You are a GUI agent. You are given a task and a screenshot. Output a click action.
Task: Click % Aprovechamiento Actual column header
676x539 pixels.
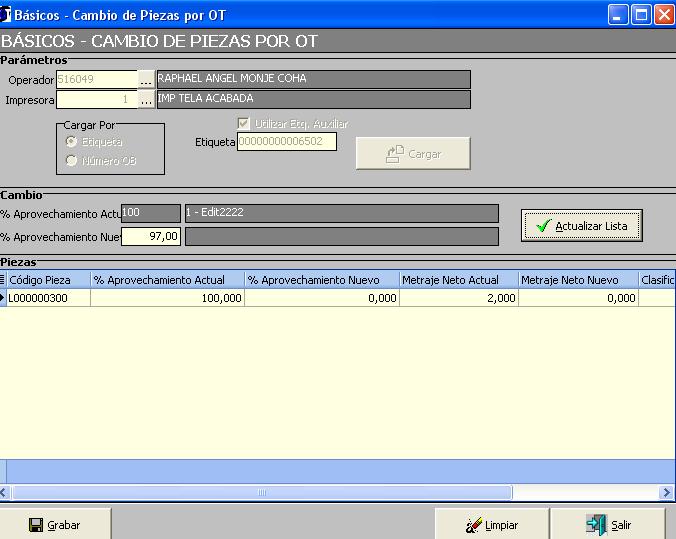point(167,280)
